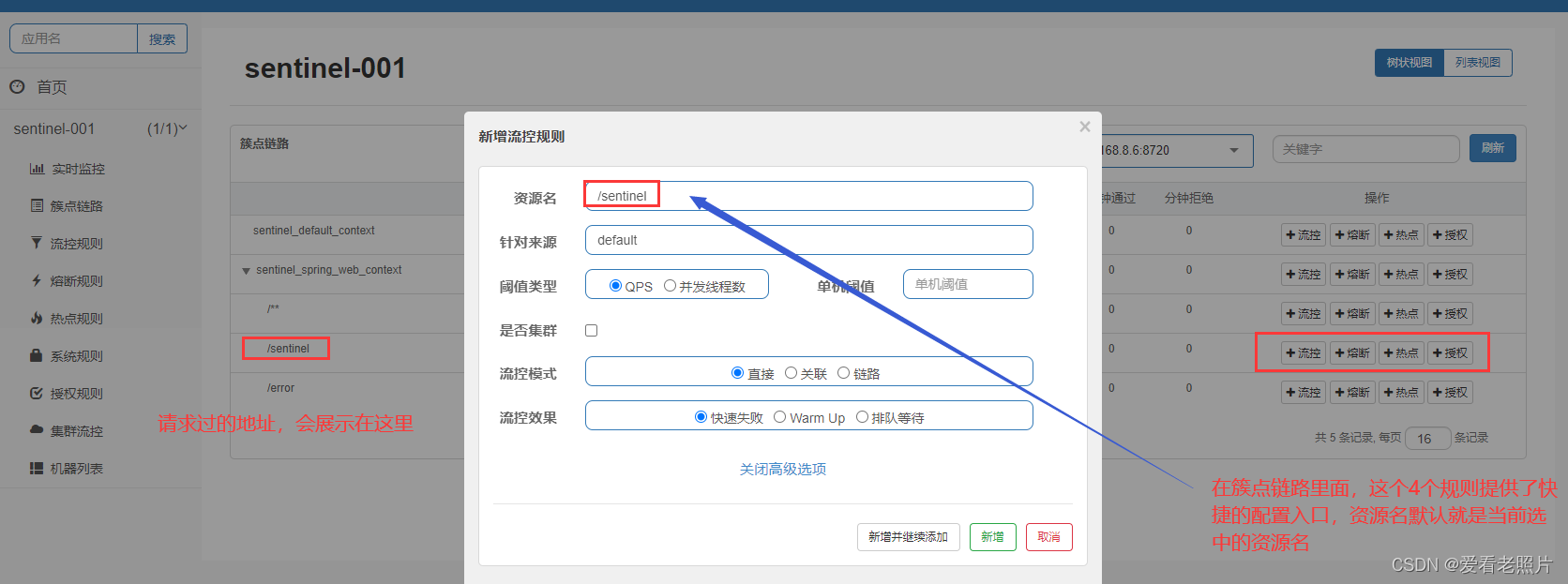This screenshot has width=1568, height=584.
Task: Click the home clock icon beside 首页
Action: 17,86
